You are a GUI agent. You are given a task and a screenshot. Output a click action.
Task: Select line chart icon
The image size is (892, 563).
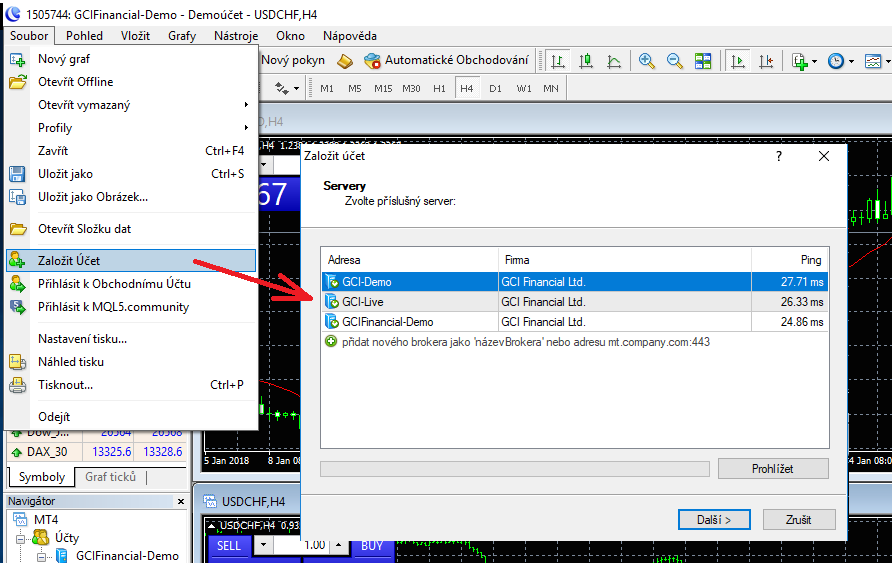(x=614, y=61)
